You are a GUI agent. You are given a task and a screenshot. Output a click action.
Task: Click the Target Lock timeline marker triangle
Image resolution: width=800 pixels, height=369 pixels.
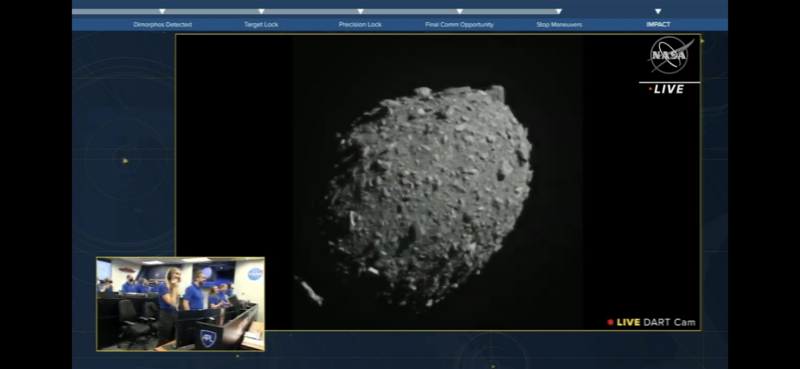pos(261,11)
